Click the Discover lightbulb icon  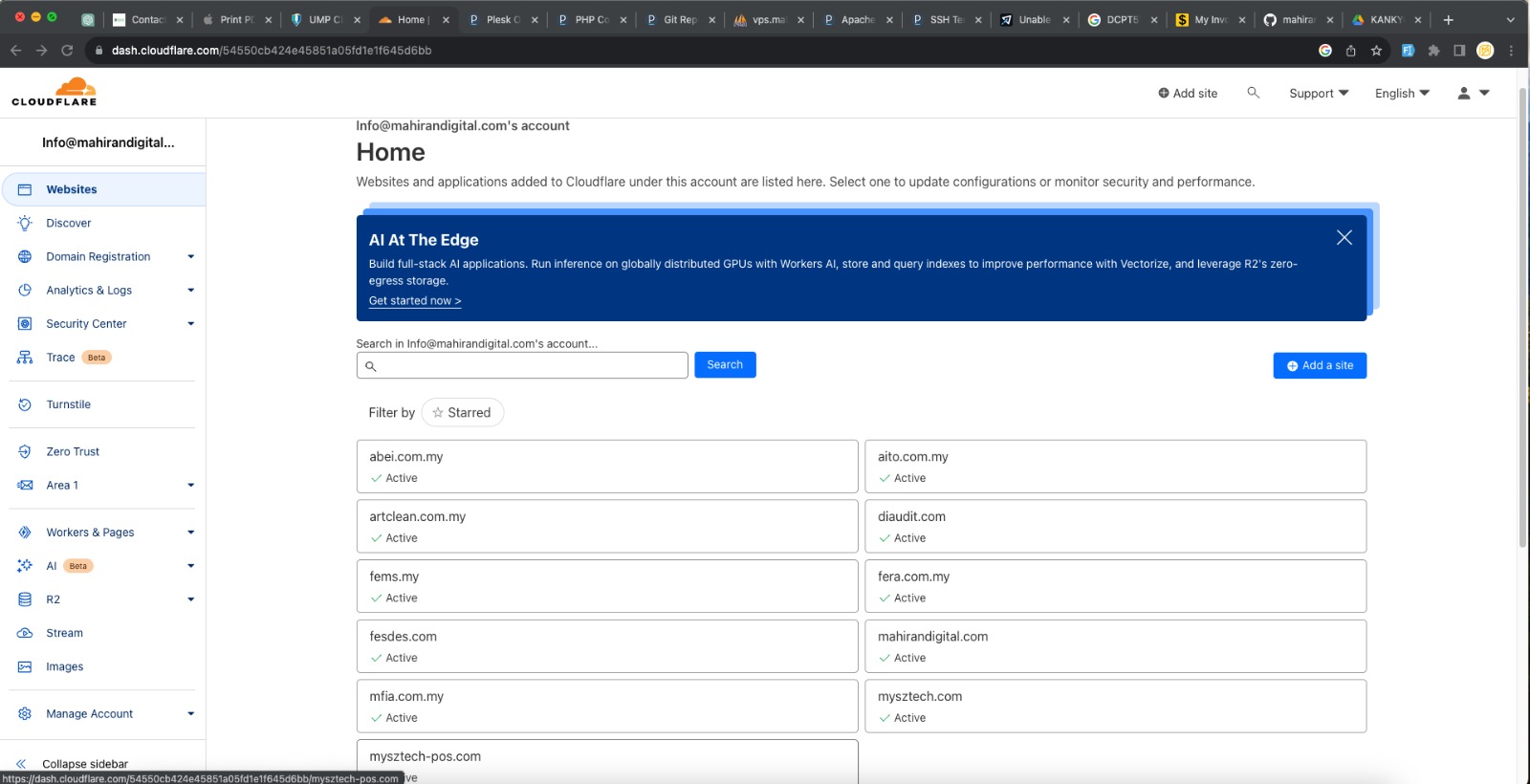coord(25,223)
